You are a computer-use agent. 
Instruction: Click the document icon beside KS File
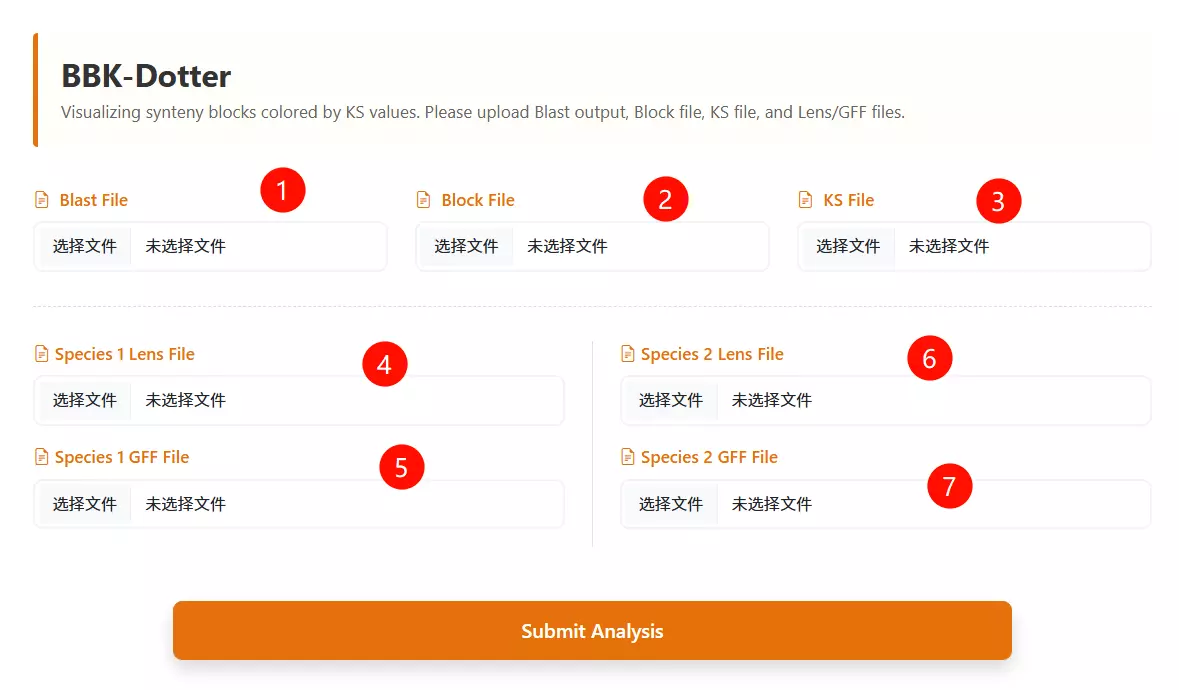pyautogui.click(x=806, y=200)
